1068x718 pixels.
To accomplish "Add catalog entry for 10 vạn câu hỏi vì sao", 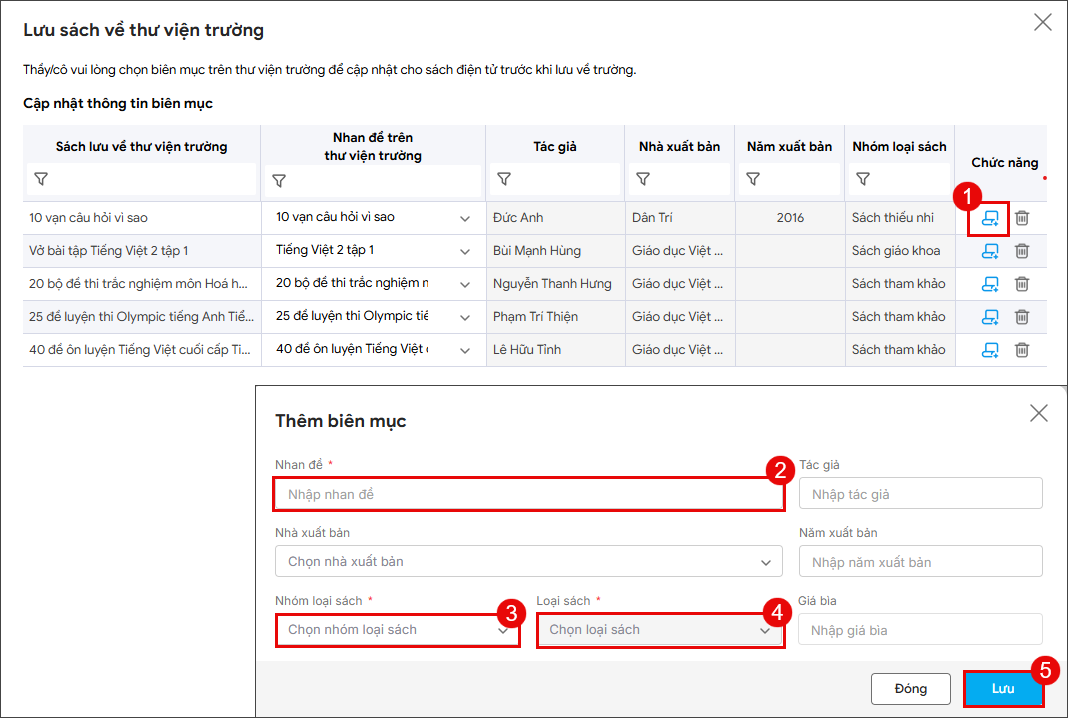I will 990,218.
